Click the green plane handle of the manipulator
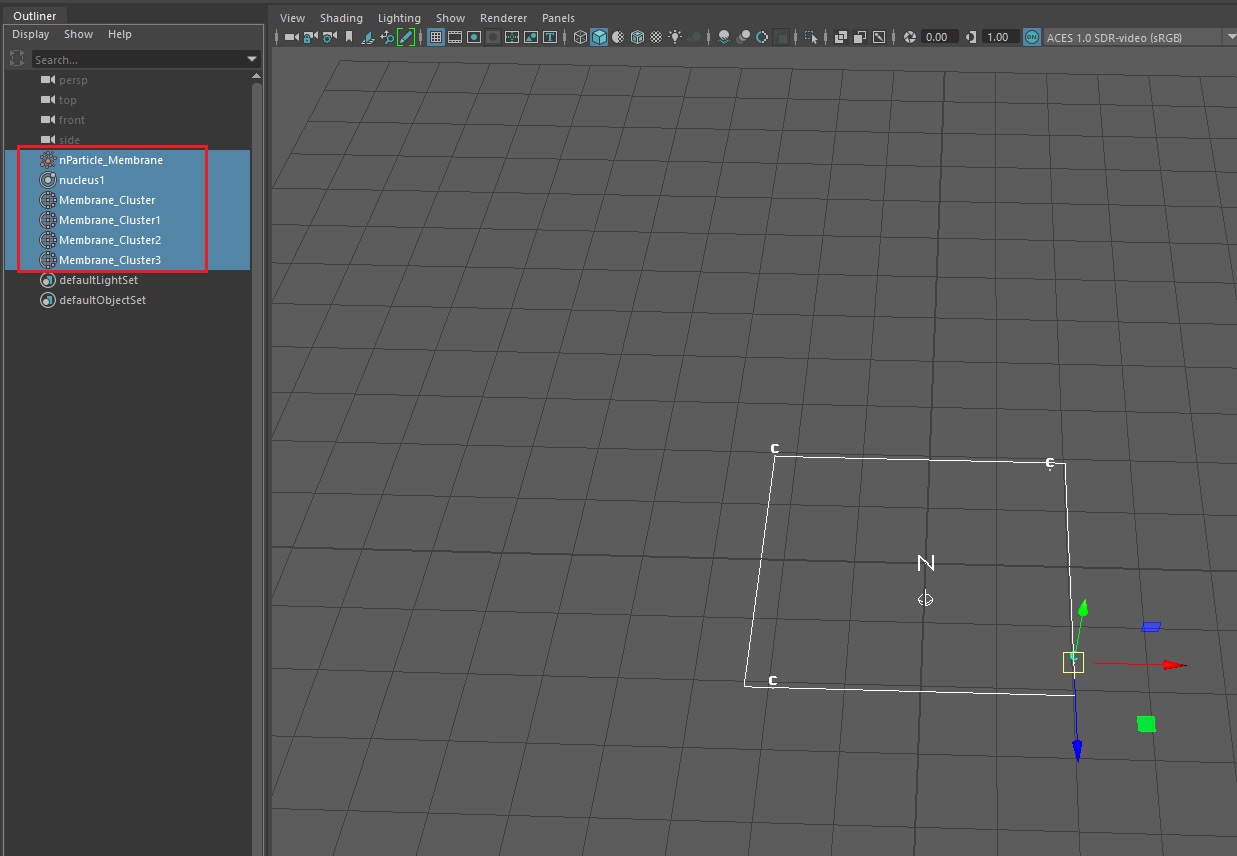This screenshot has width=1237, height=856. pyautogui.click(x=1146, y=724)
